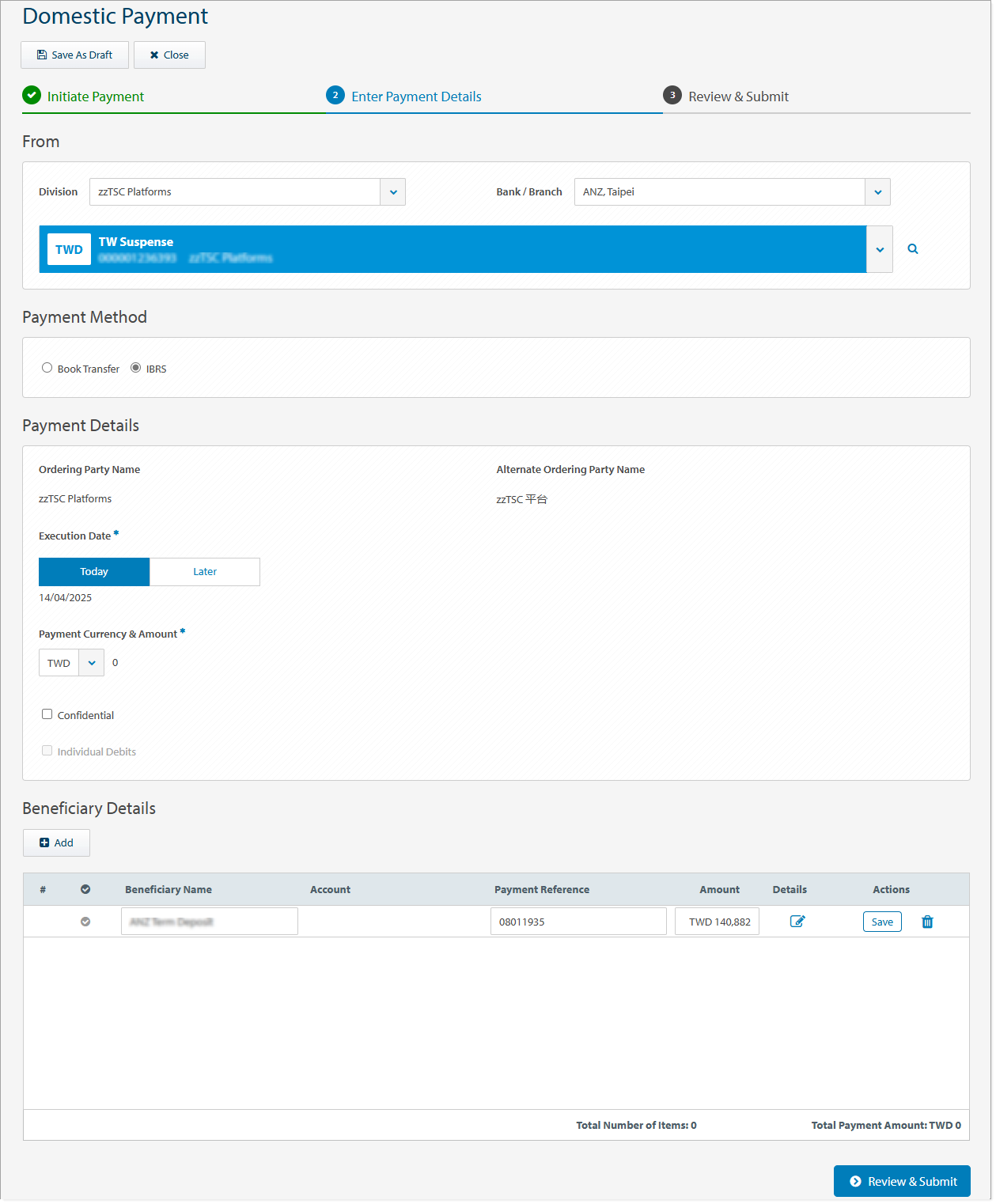
Task: Choose Later for the Execution Date
Action: (x=204, y=571)
